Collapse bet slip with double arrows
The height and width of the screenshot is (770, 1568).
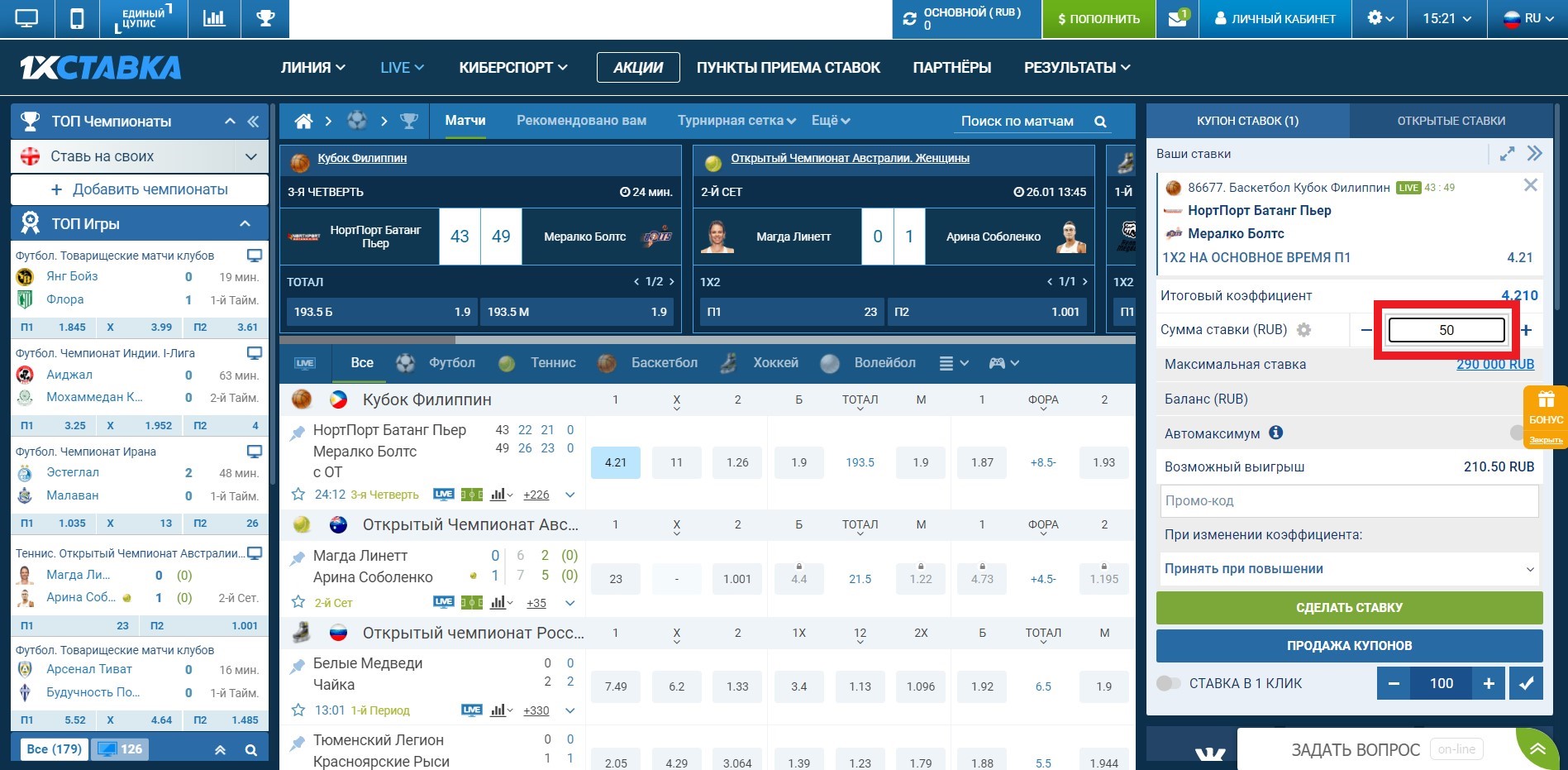1535,154
